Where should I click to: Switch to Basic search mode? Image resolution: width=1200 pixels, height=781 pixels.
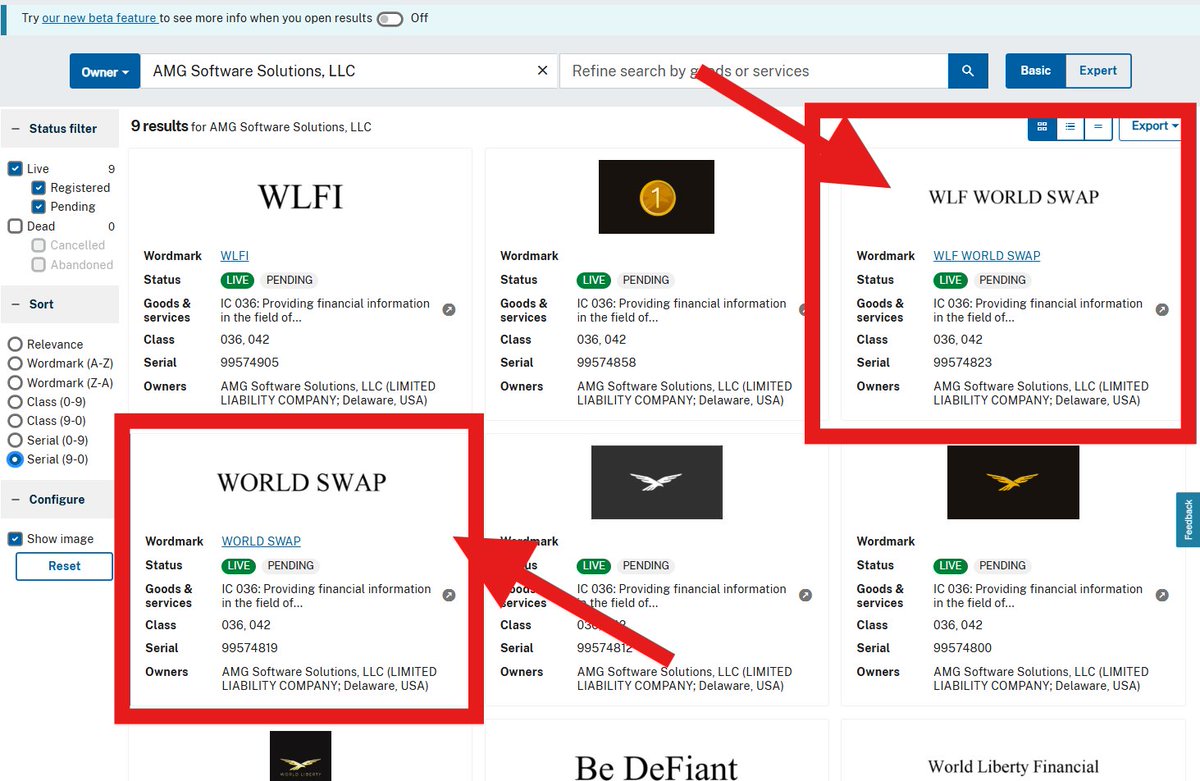point(1036,71)
